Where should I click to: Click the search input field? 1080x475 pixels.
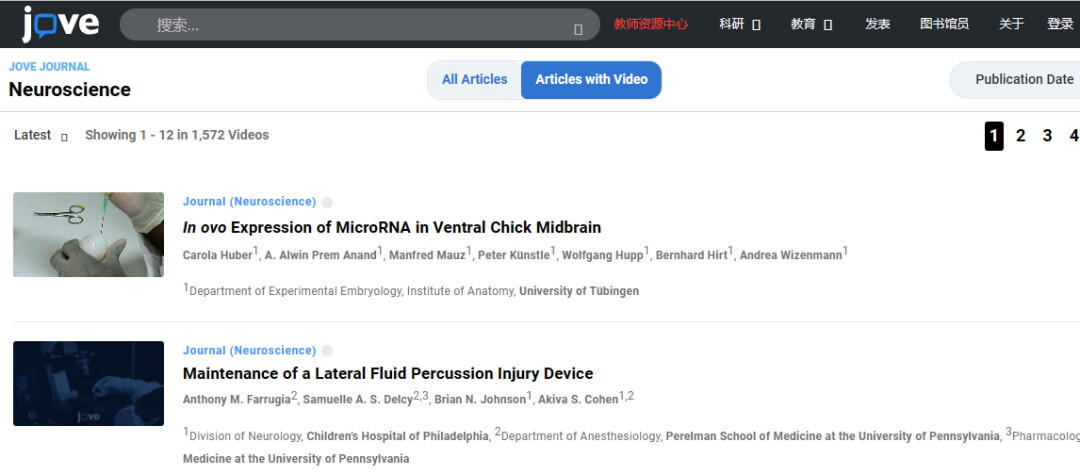click(350, 25)
